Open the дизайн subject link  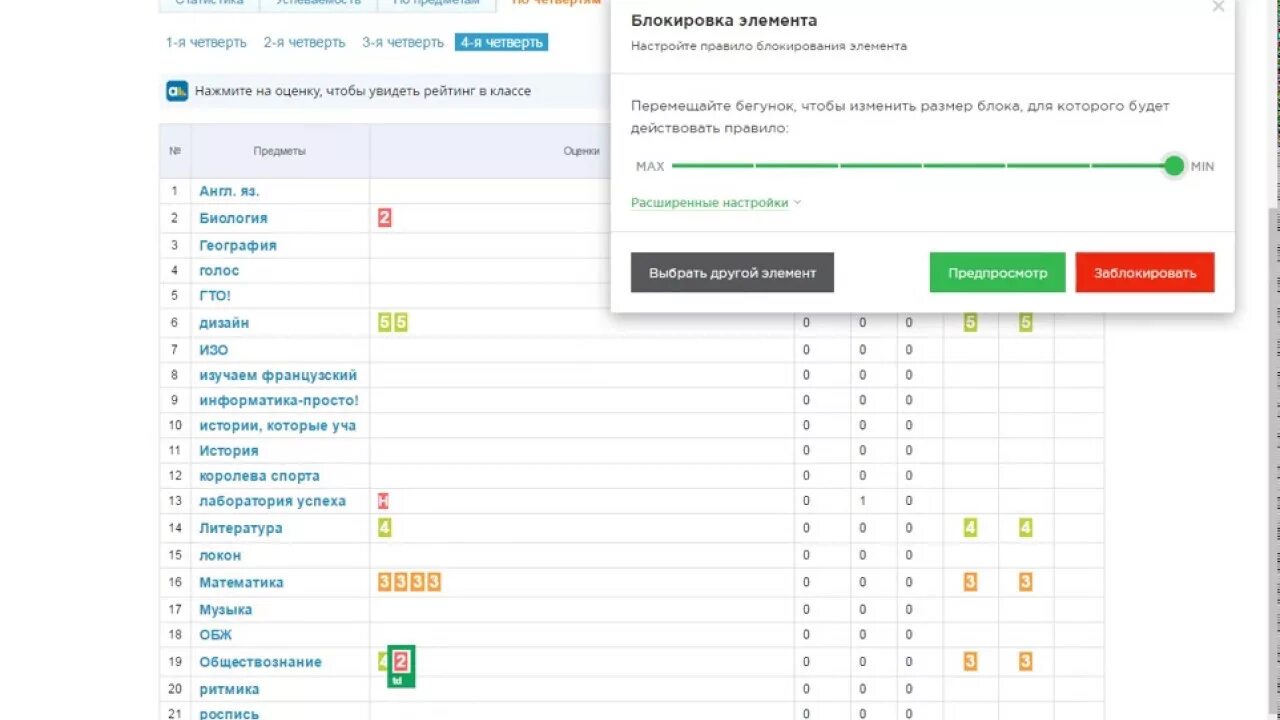[x=224, y=323]
